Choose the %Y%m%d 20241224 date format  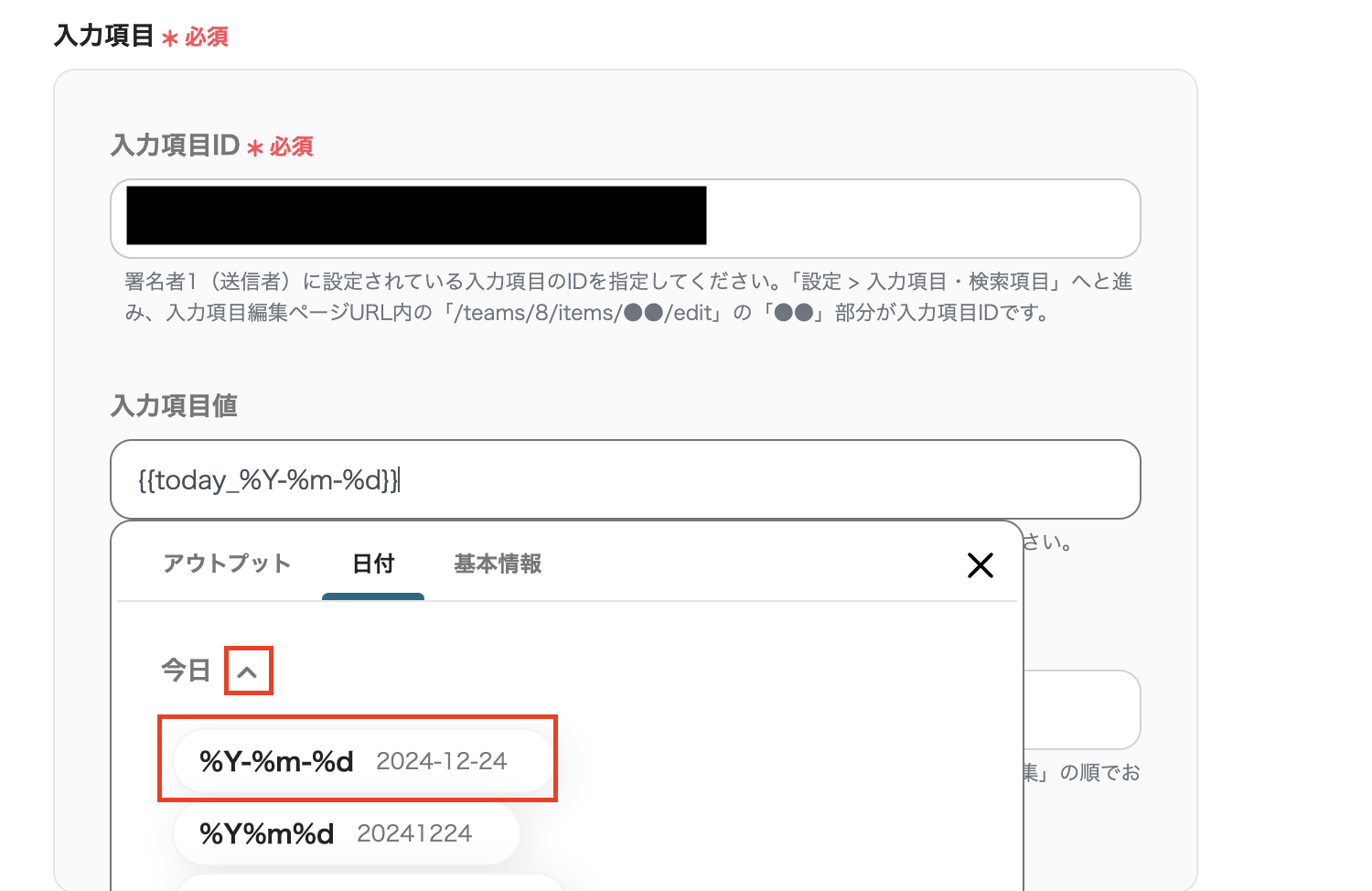[346, 833]
